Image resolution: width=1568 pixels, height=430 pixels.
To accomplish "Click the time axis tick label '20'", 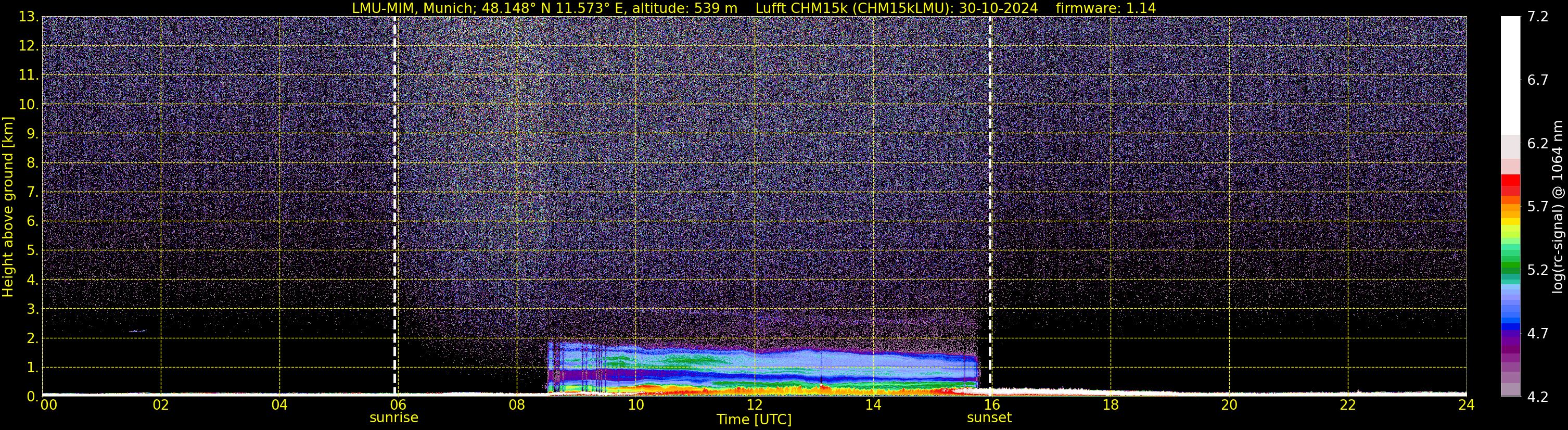I will click(x=1229, y=405).
